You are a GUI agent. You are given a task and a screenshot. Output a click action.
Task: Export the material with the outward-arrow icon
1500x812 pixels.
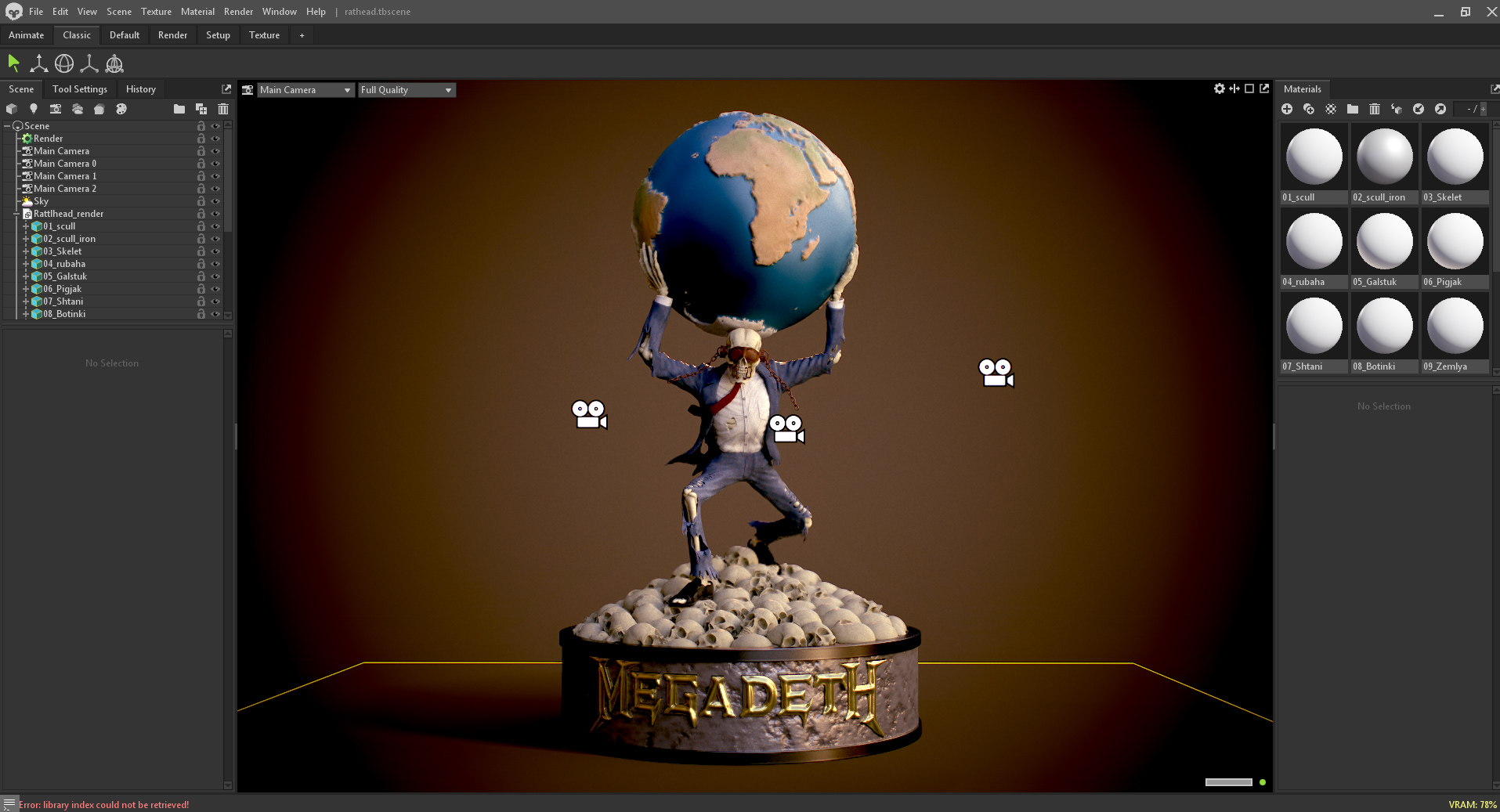(1440, 109)
